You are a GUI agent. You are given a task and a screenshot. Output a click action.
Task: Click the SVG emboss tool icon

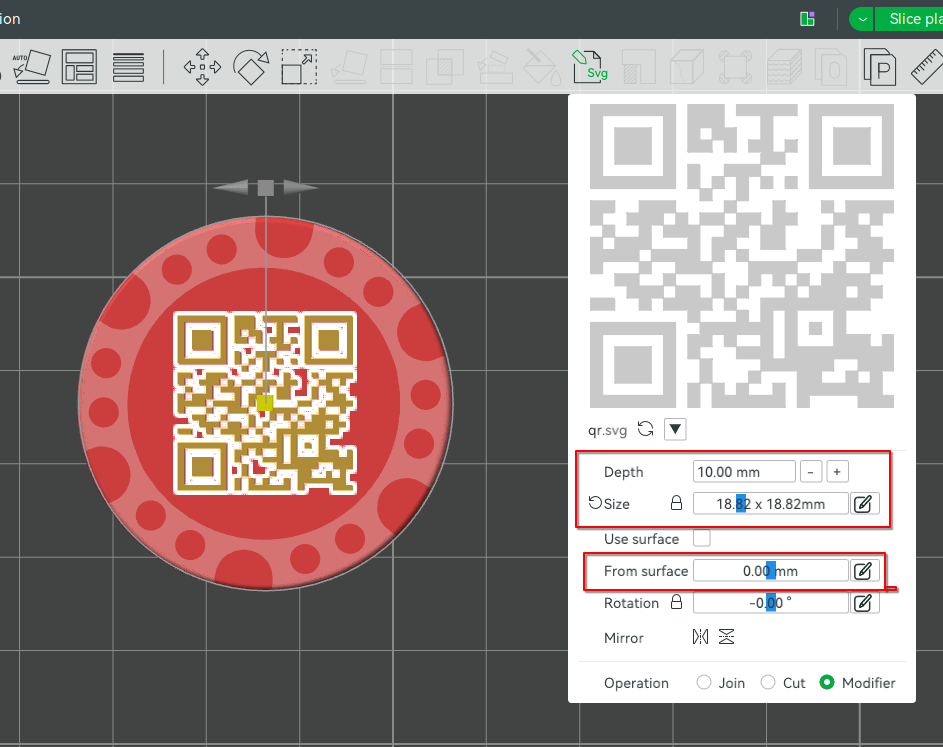(x=590, y=67)
